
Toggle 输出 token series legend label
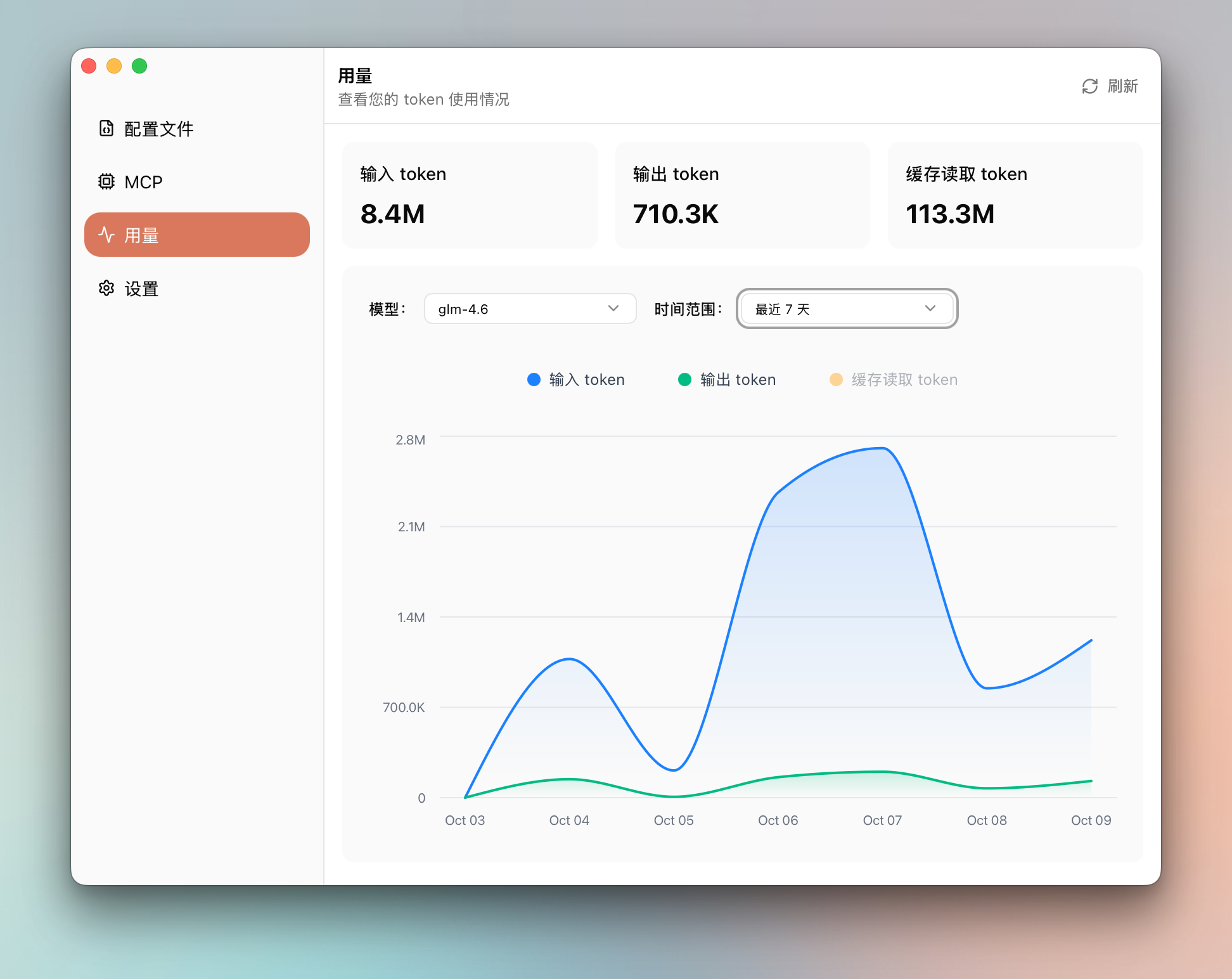point(738,379)
